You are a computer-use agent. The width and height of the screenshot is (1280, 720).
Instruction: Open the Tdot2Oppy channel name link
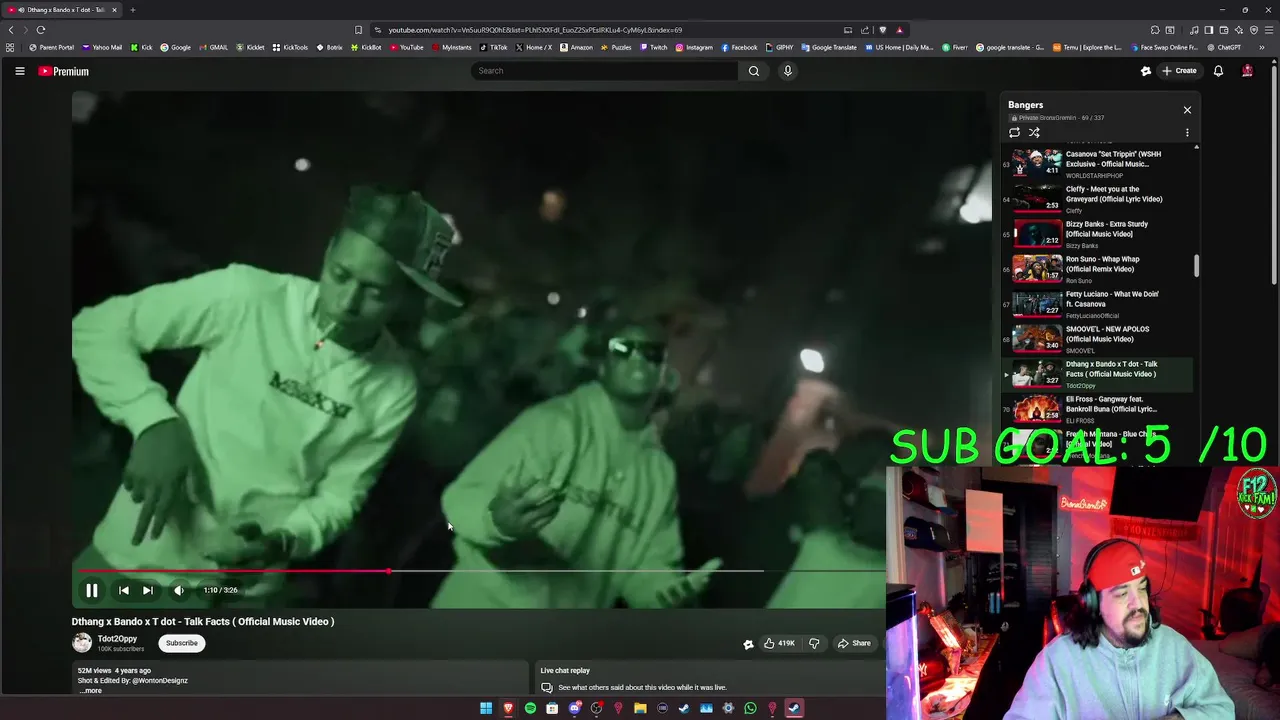click(x=117, y=638)
